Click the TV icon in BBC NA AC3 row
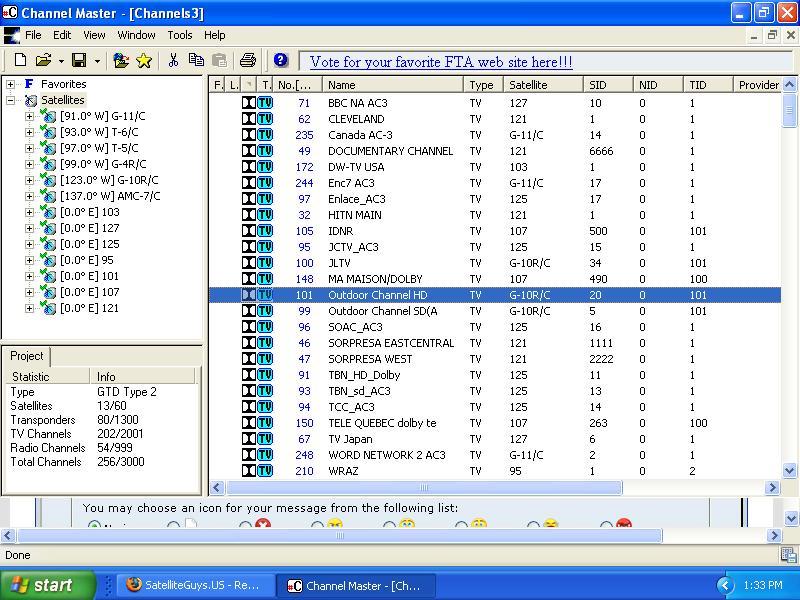The width and height of the screenshot is (800, 600). tap(265, 103)
